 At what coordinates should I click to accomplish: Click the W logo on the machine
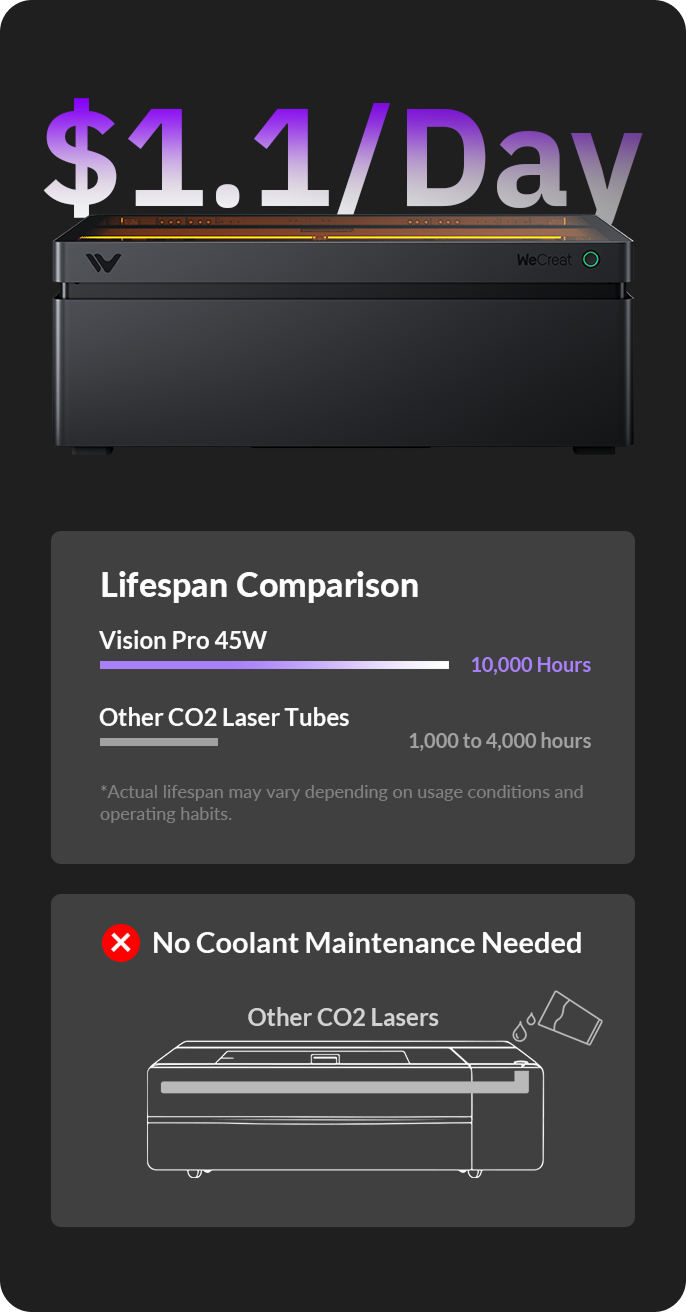[x=103, y=263]
